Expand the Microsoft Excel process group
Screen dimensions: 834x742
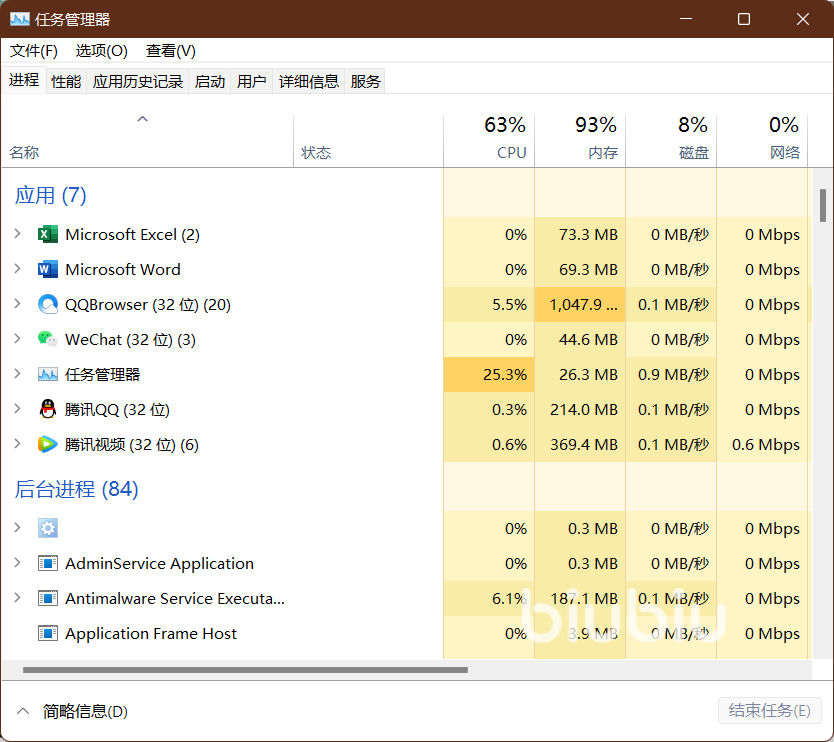17,234
